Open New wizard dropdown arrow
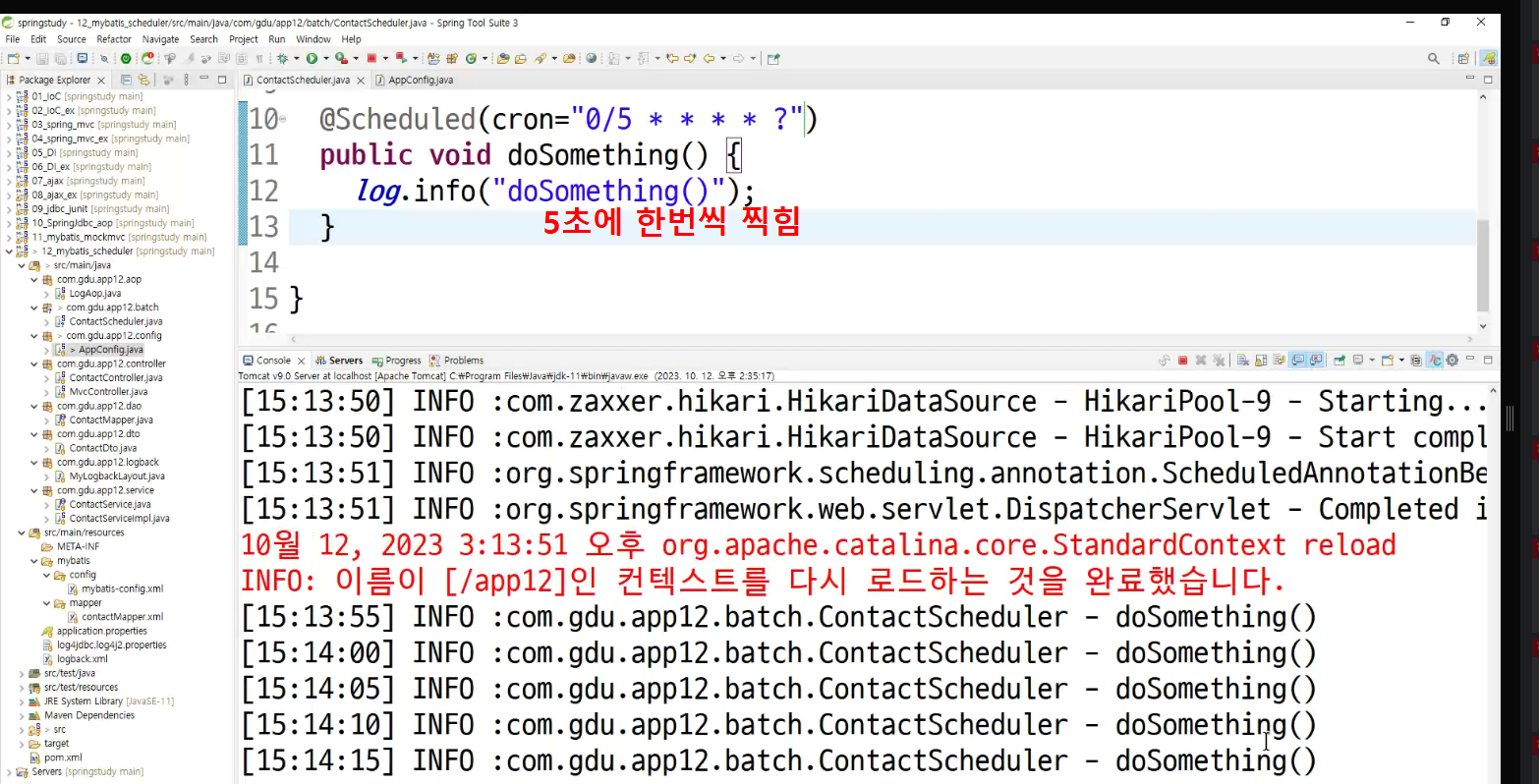Screen dimensions: 1539x784 pos(28,58)
